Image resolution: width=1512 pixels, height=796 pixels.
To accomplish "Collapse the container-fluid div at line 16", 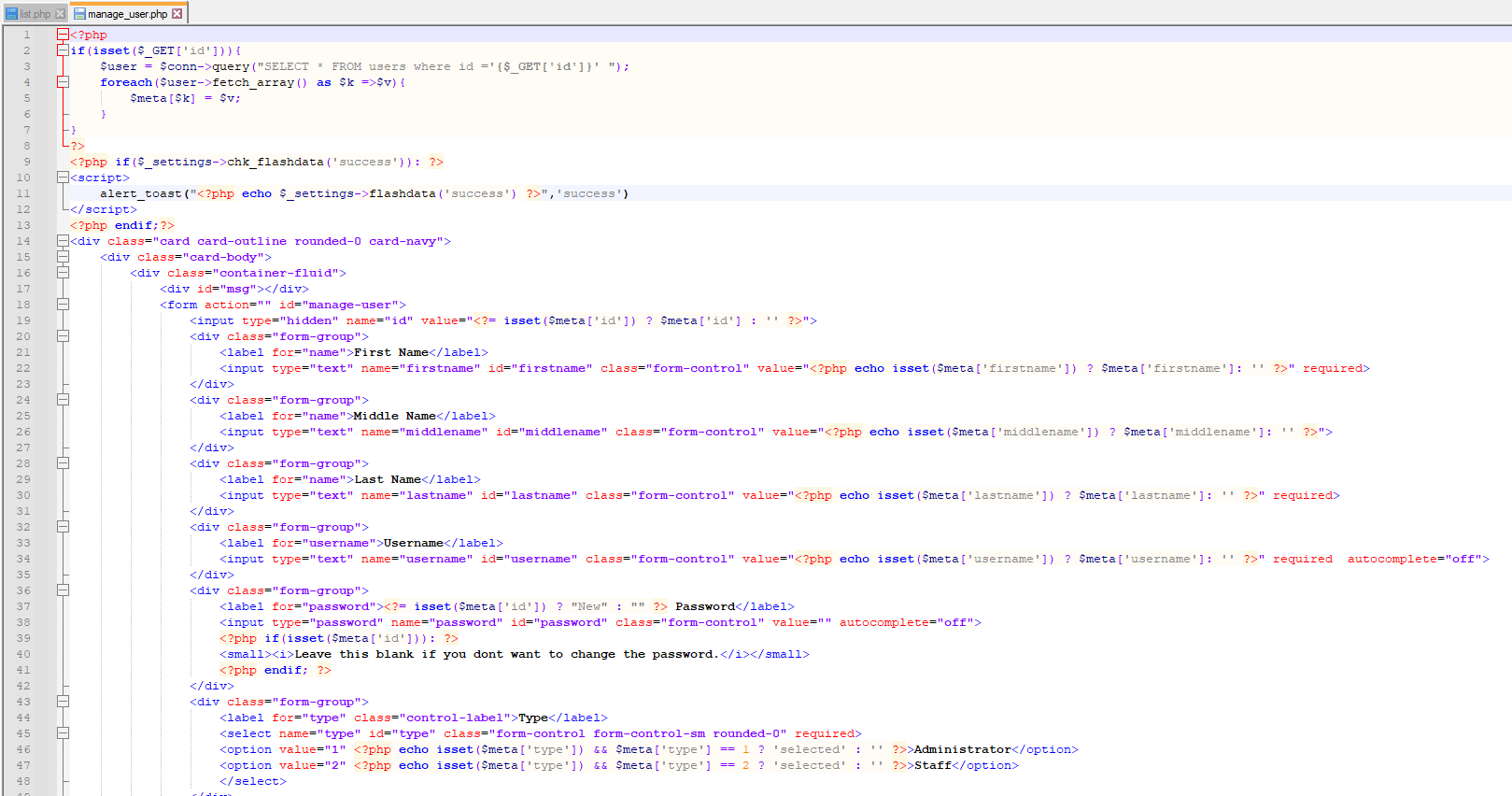I will click(63, 273).
